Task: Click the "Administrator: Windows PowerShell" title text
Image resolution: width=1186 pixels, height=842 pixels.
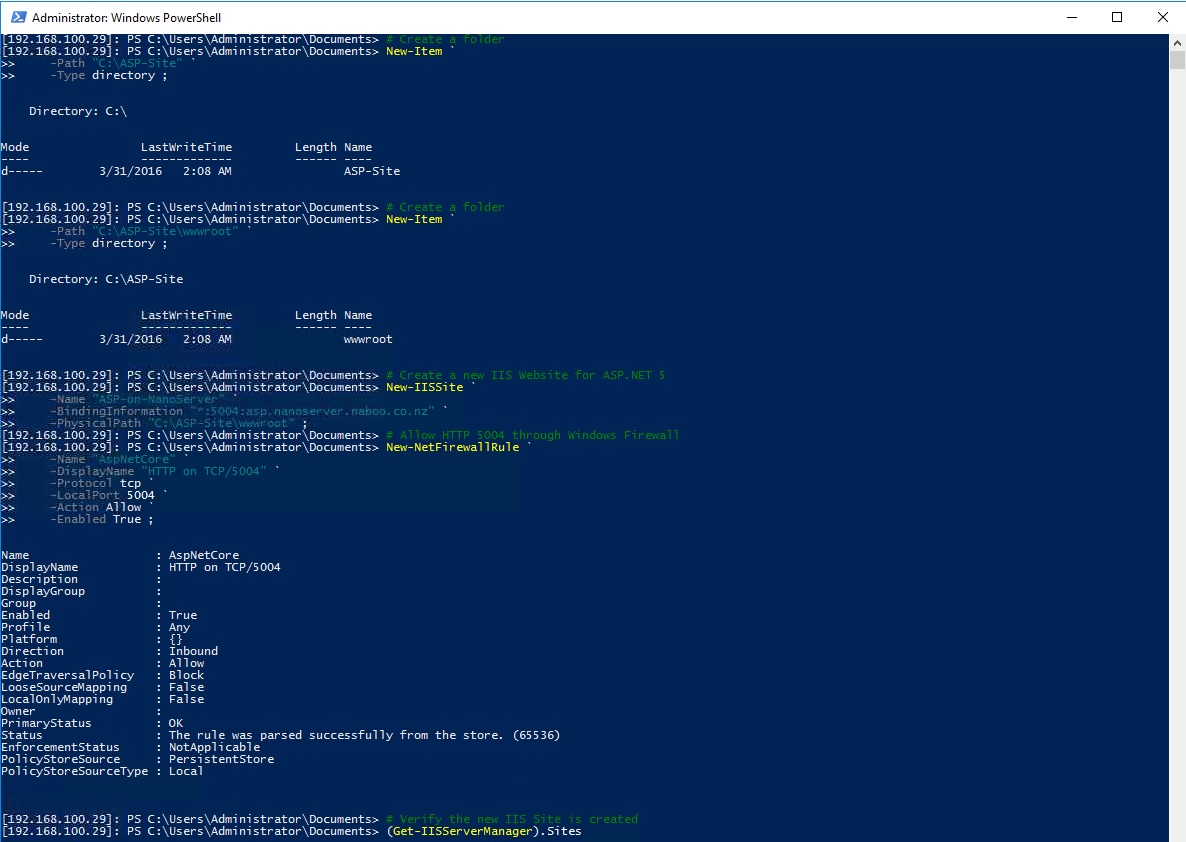Action: [x=126, y=17]
